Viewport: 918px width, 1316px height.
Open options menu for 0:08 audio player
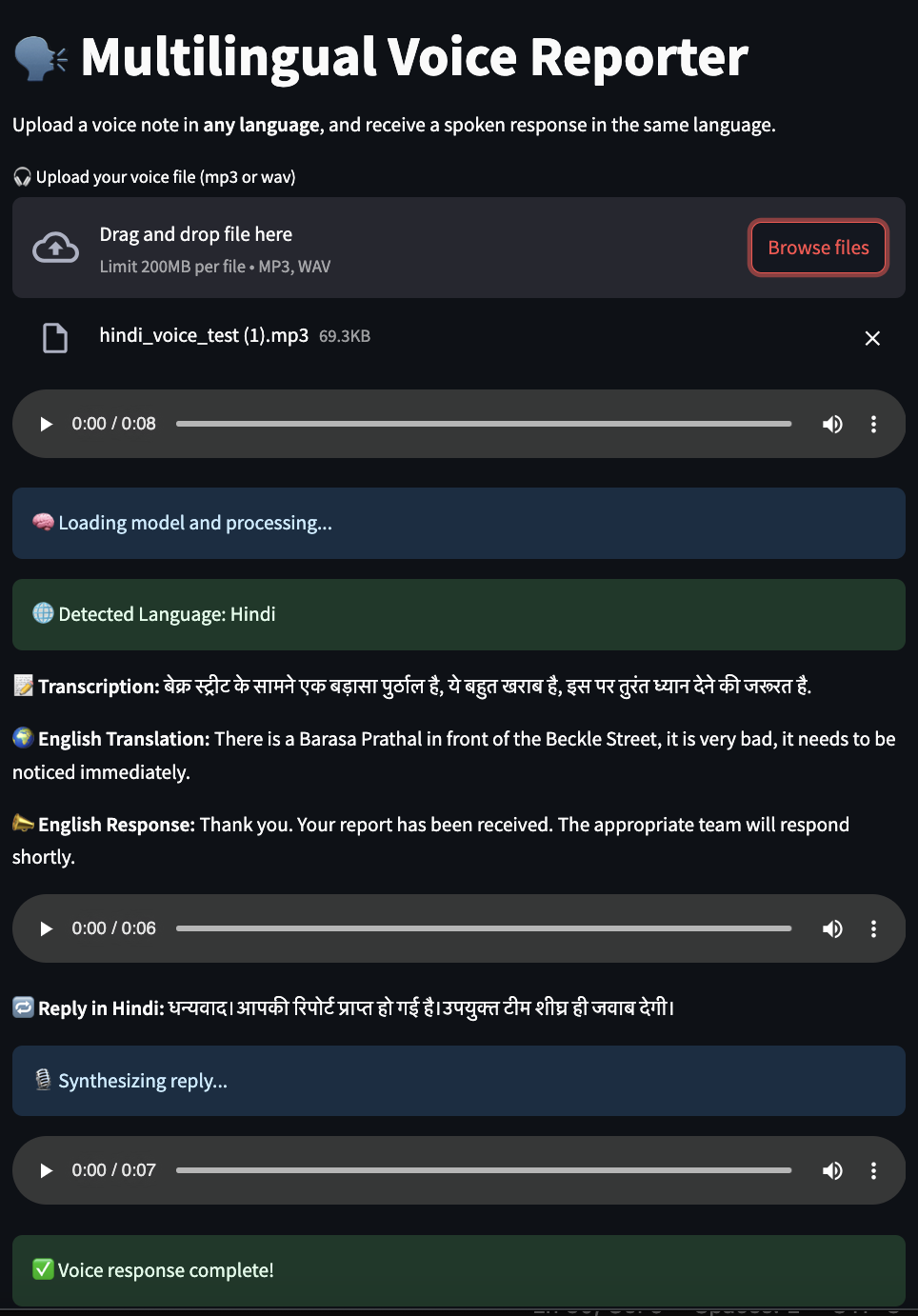click(873, 424)
